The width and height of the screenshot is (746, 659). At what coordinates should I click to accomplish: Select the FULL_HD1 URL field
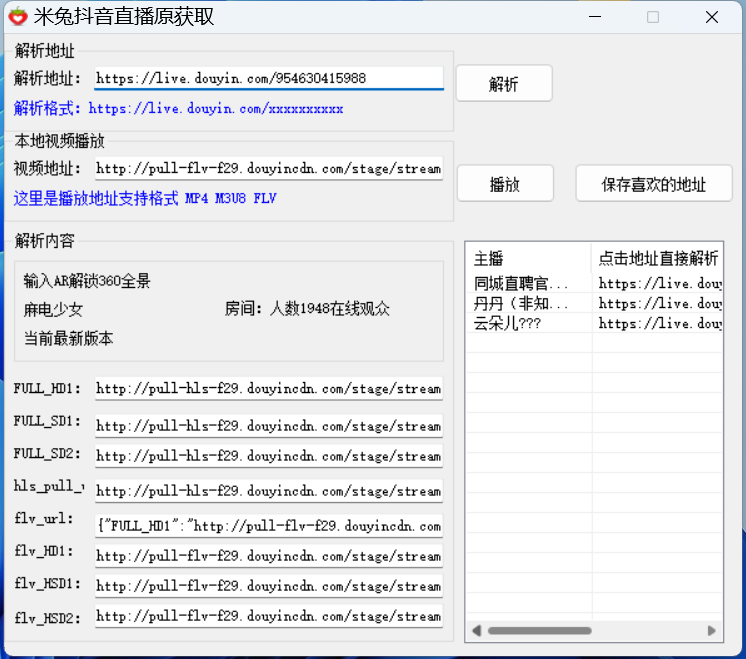269,389
